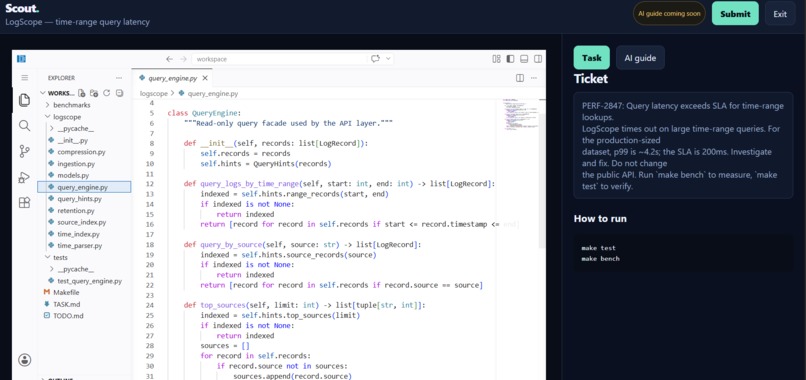Open the dropdown arrow beside chat icon
The height and width of the screenshot is (380, 806).
click(x=388, y=59)
